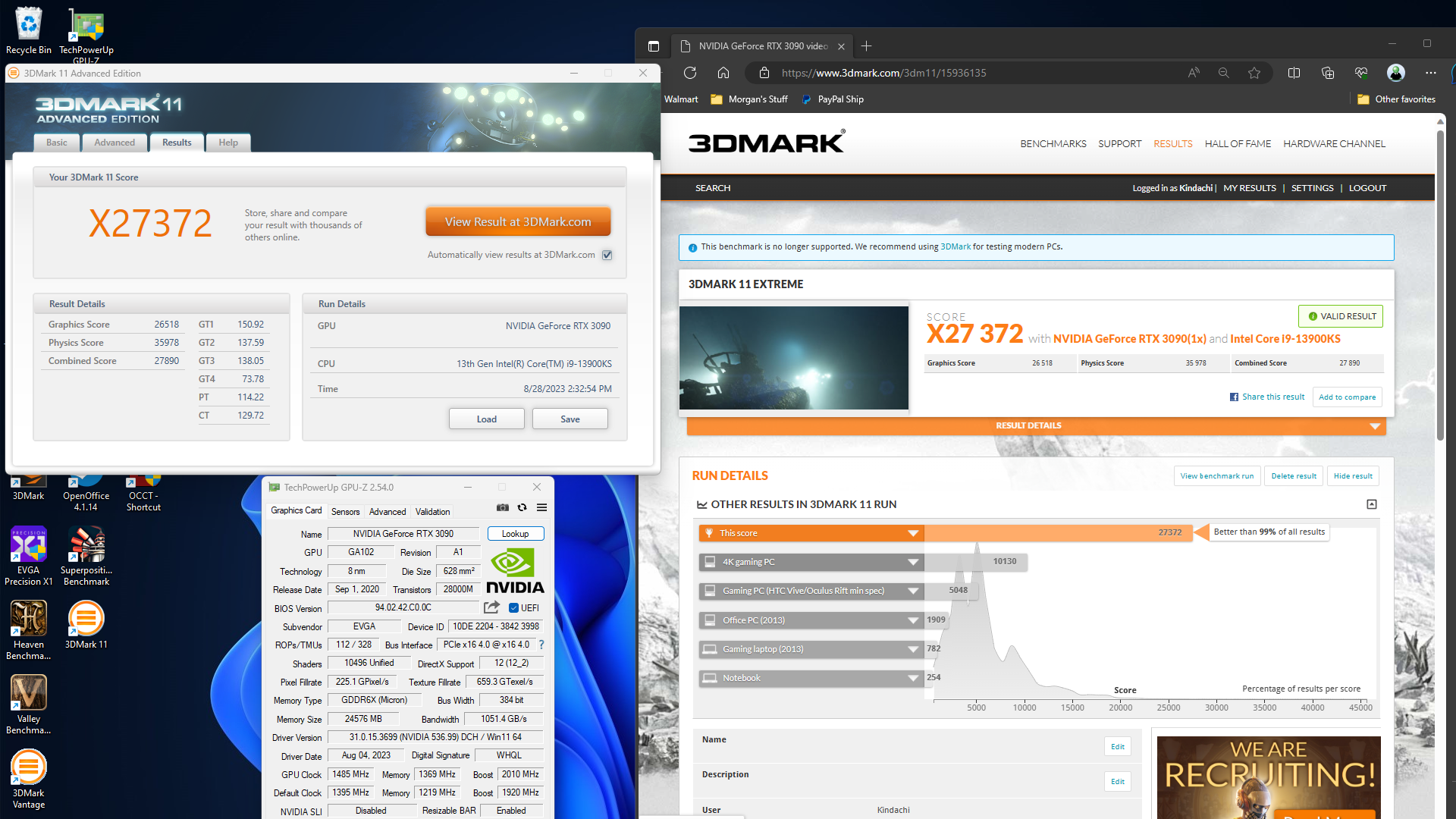Add page to favorites star icon
Viewport: 1456px width, 819px height.
[1254, 73]
